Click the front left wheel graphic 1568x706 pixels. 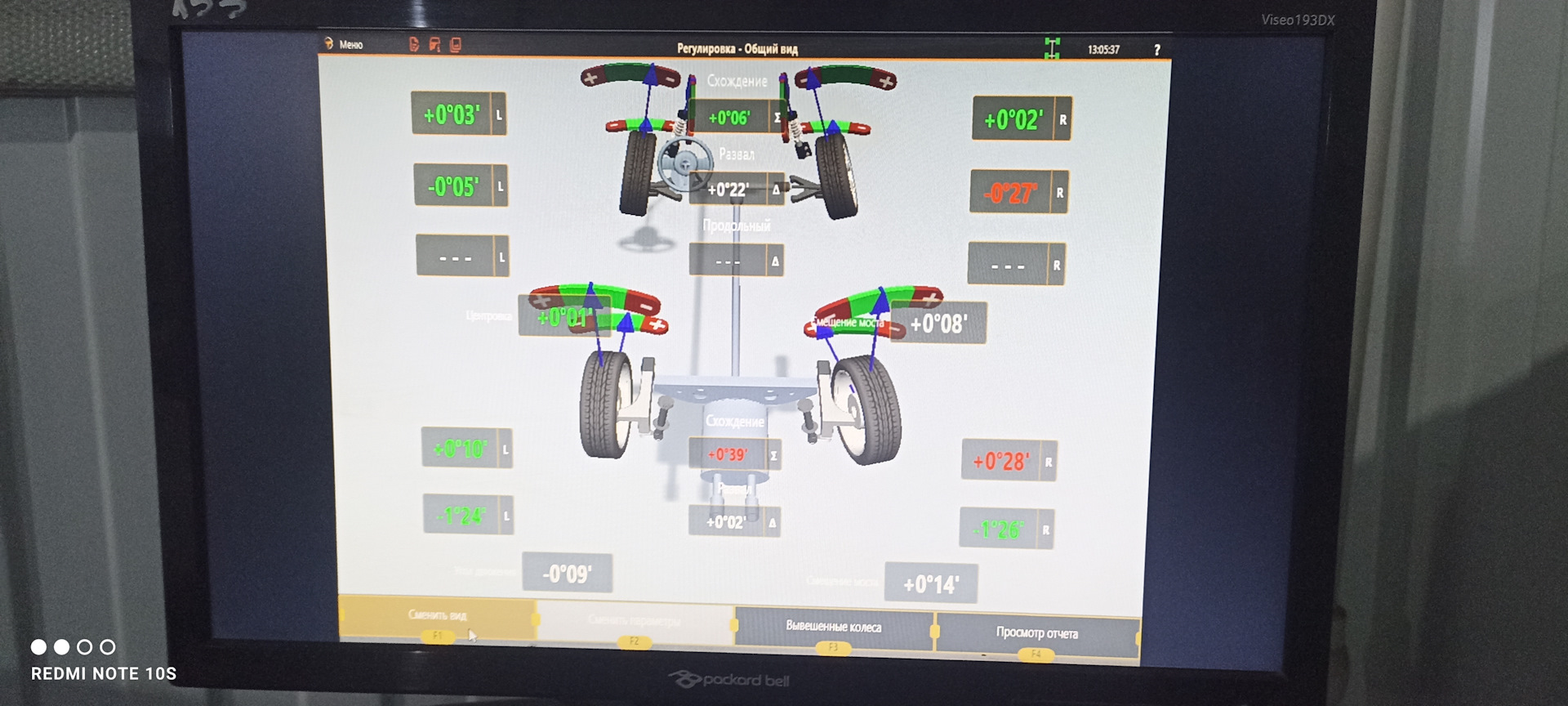point(639,173)
